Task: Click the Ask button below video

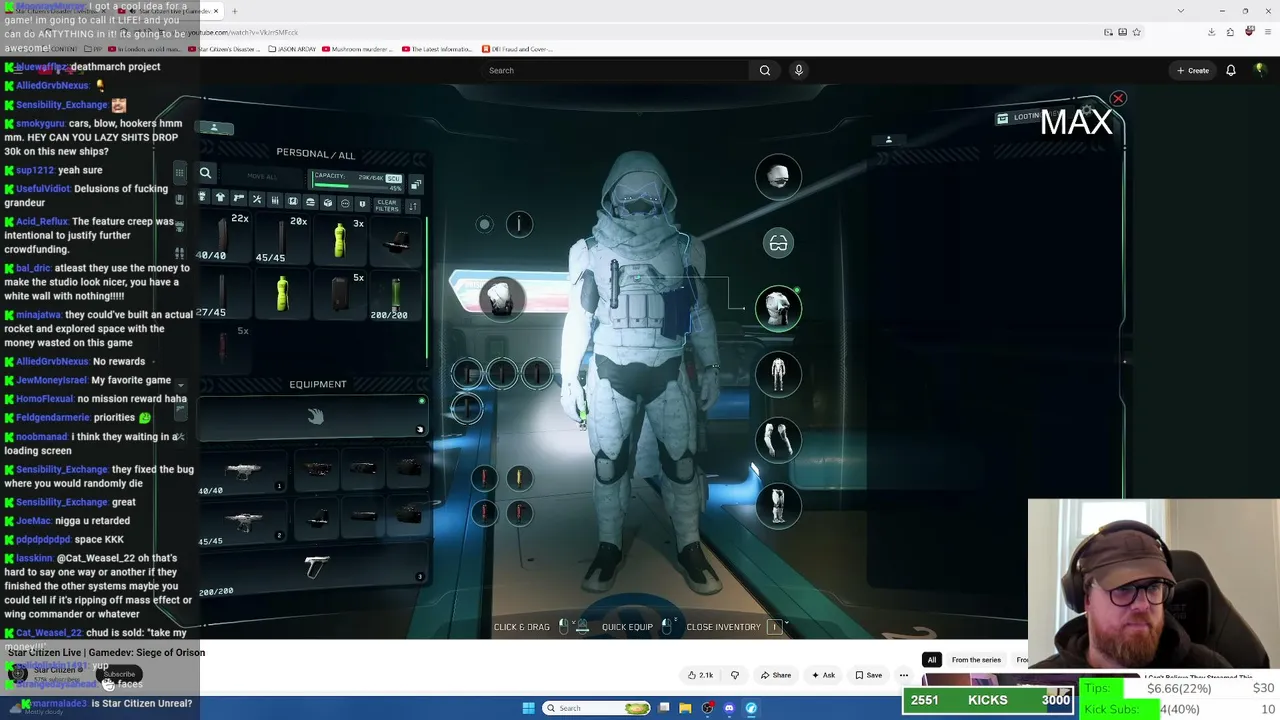Action: tap(823, 675)
